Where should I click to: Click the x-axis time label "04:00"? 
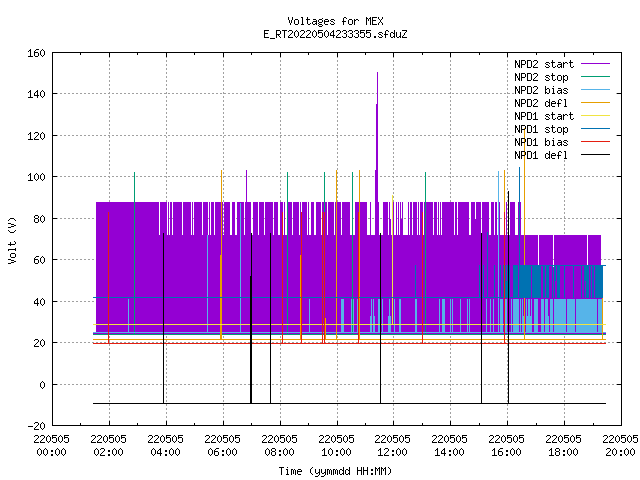coord(165,452)
